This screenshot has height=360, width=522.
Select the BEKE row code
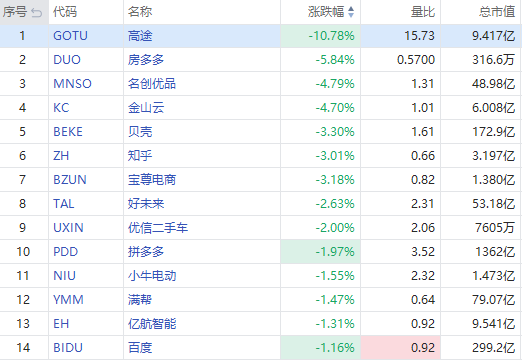click(x=68, y=132)
